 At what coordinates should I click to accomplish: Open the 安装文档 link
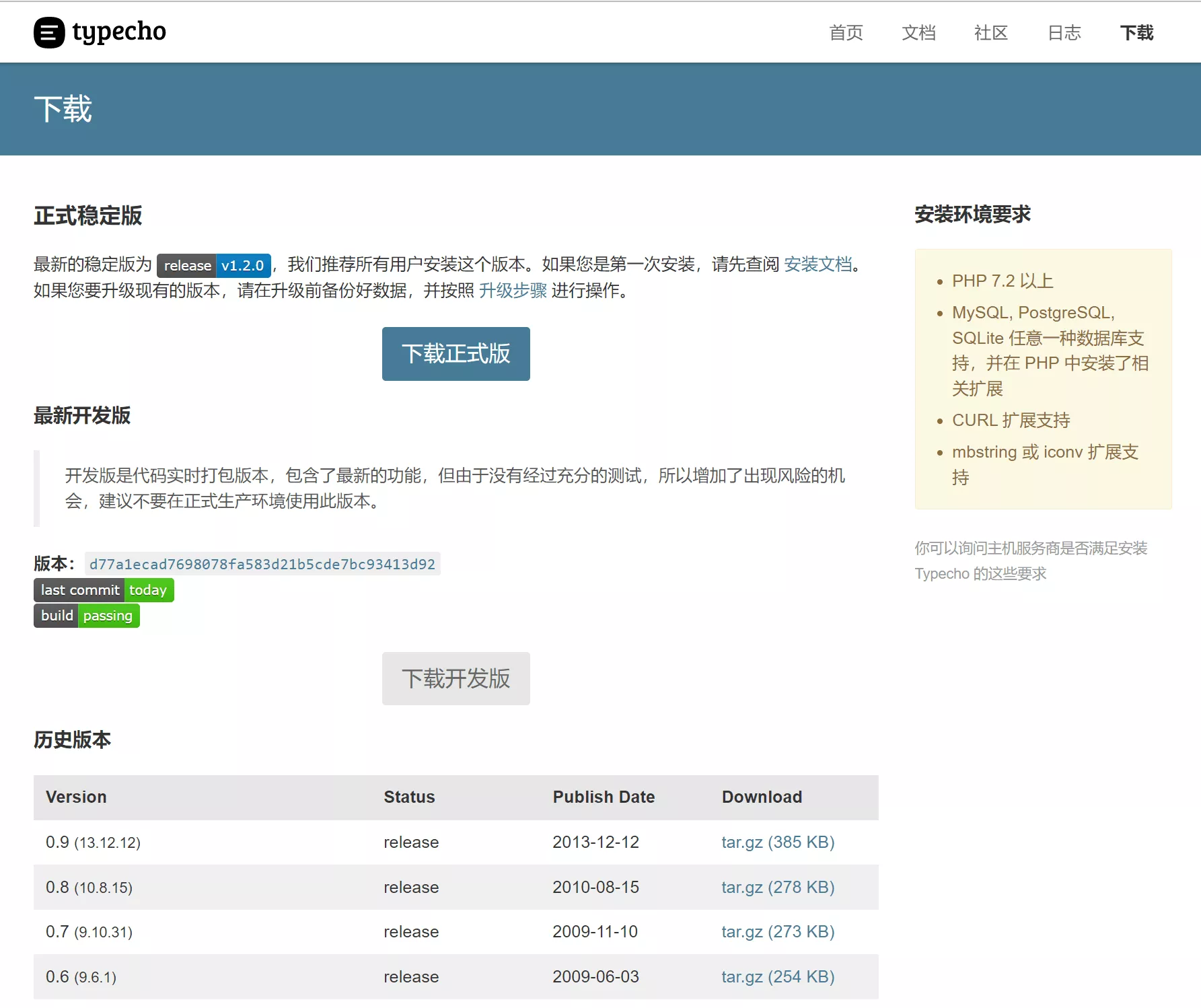(x=817, y=264)
